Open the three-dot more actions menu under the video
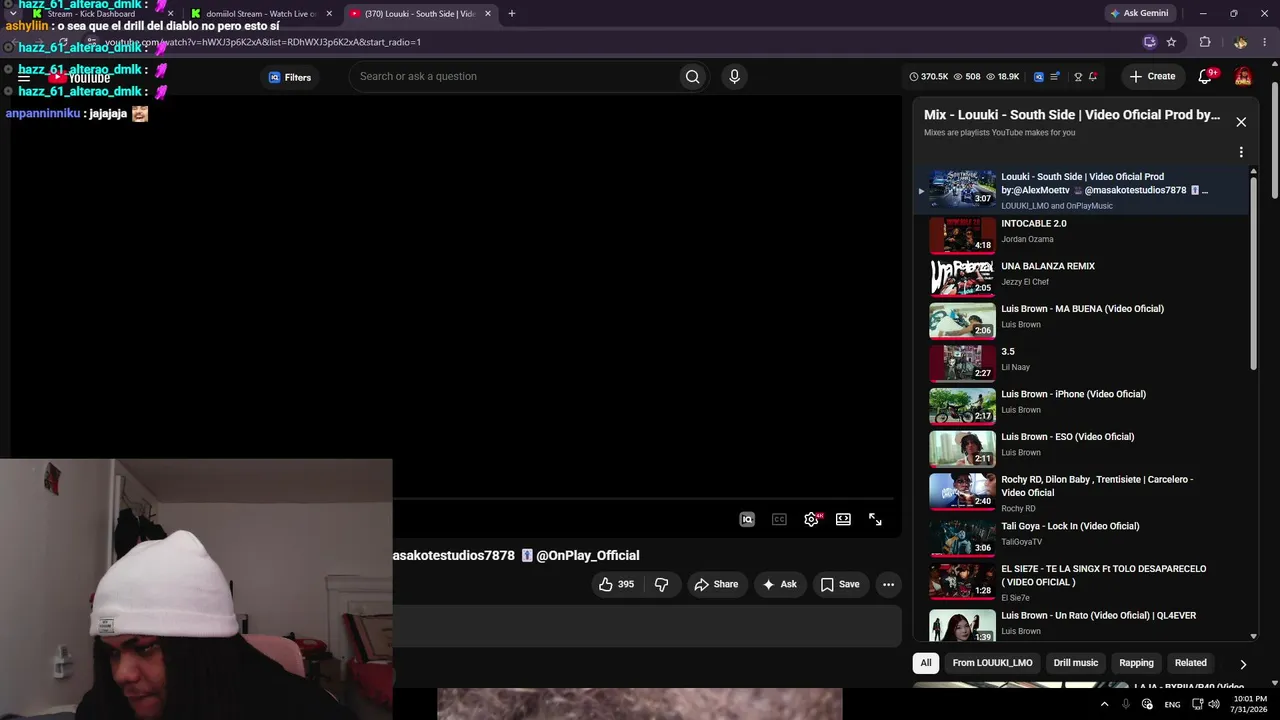Screen dimensions: 1280x720 888,584
